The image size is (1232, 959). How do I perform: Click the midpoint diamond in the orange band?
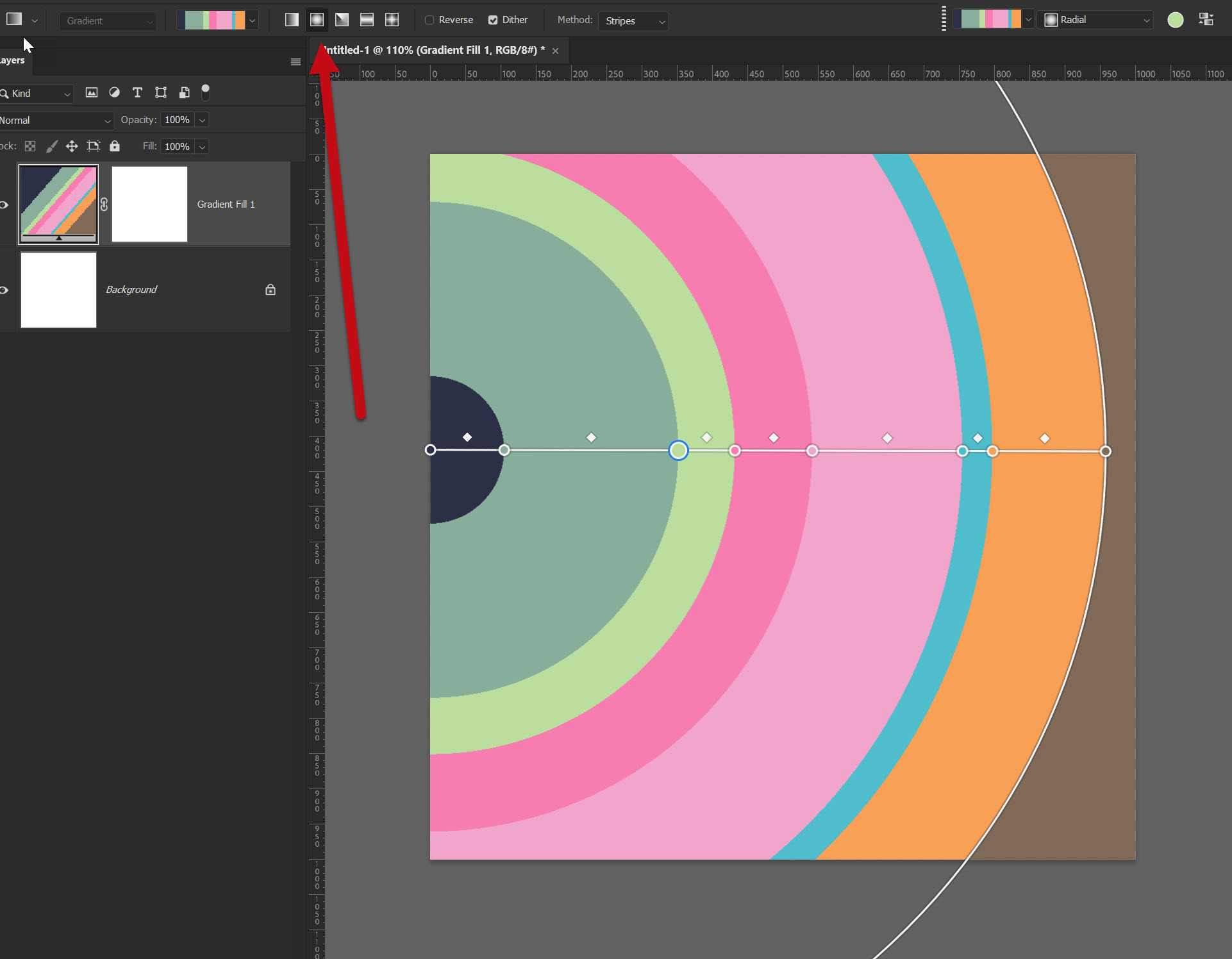[x=1045, y=438]
